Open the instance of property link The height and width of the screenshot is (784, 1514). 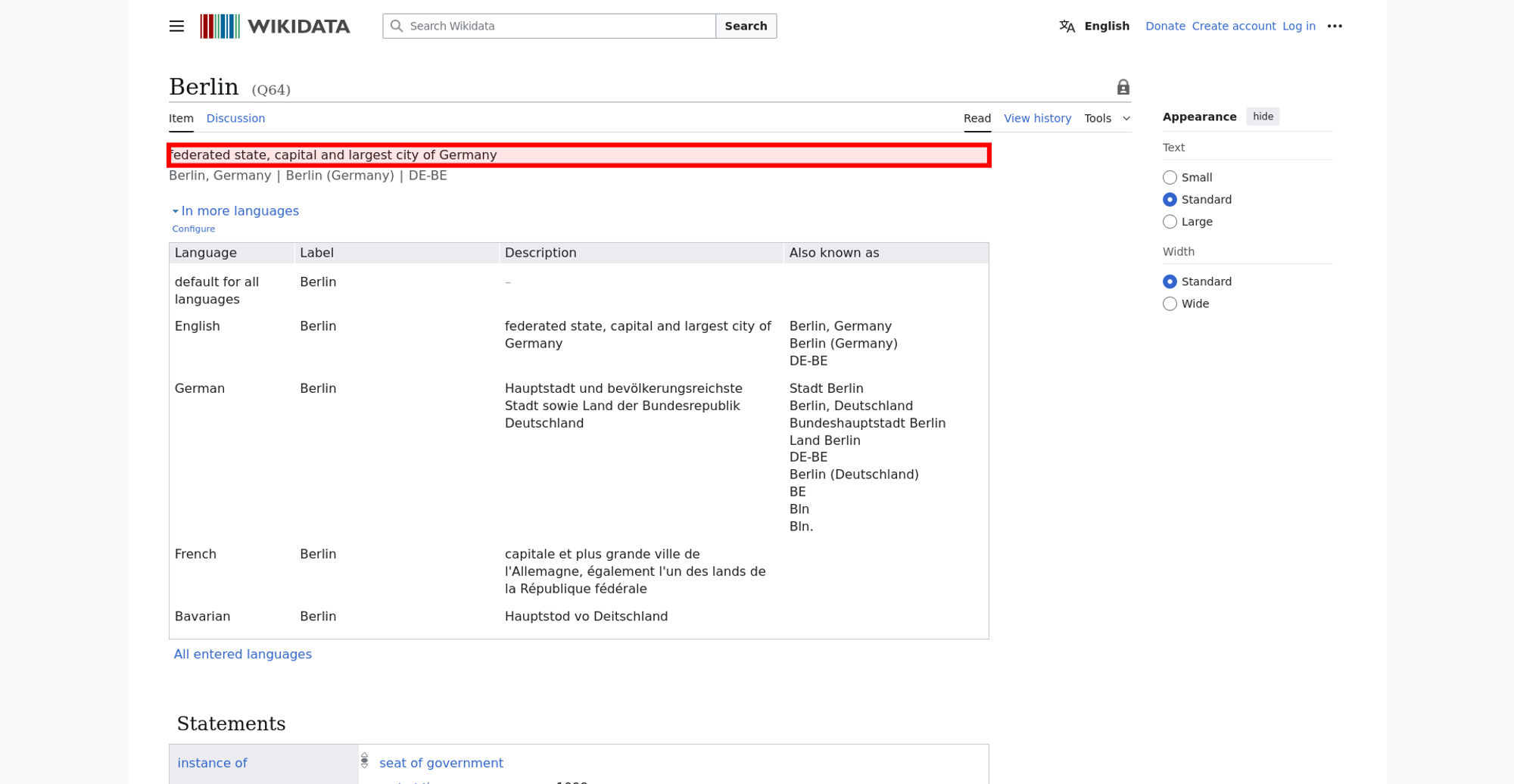[x=212, y=763]
